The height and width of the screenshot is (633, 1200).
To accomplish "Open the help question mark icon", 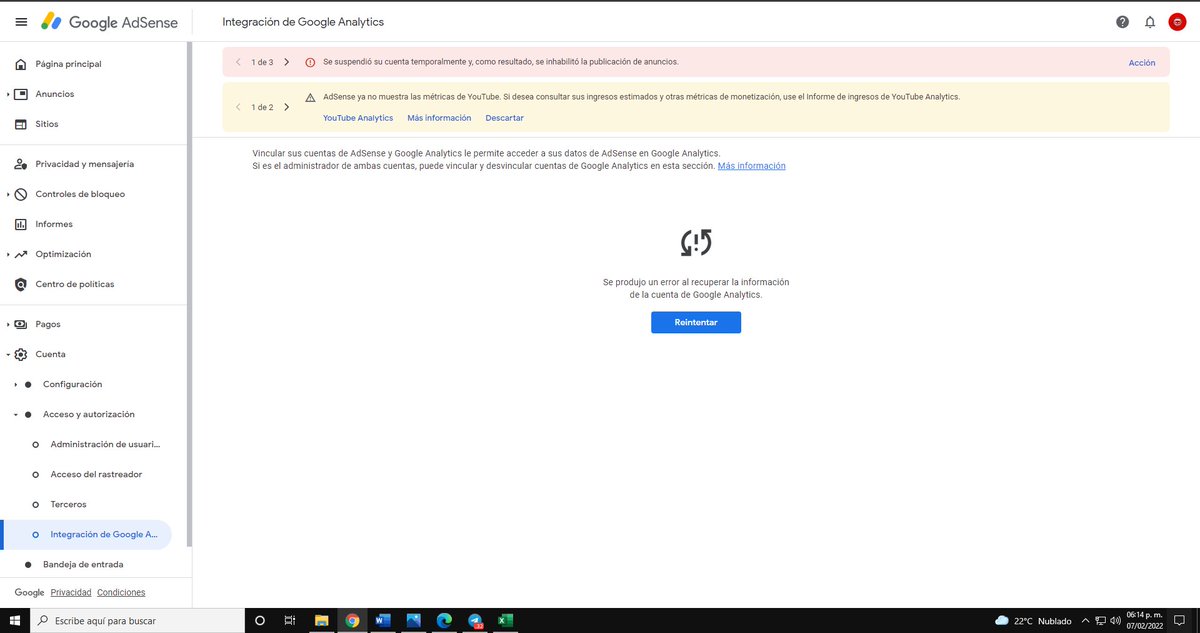I will [1123, 22].
